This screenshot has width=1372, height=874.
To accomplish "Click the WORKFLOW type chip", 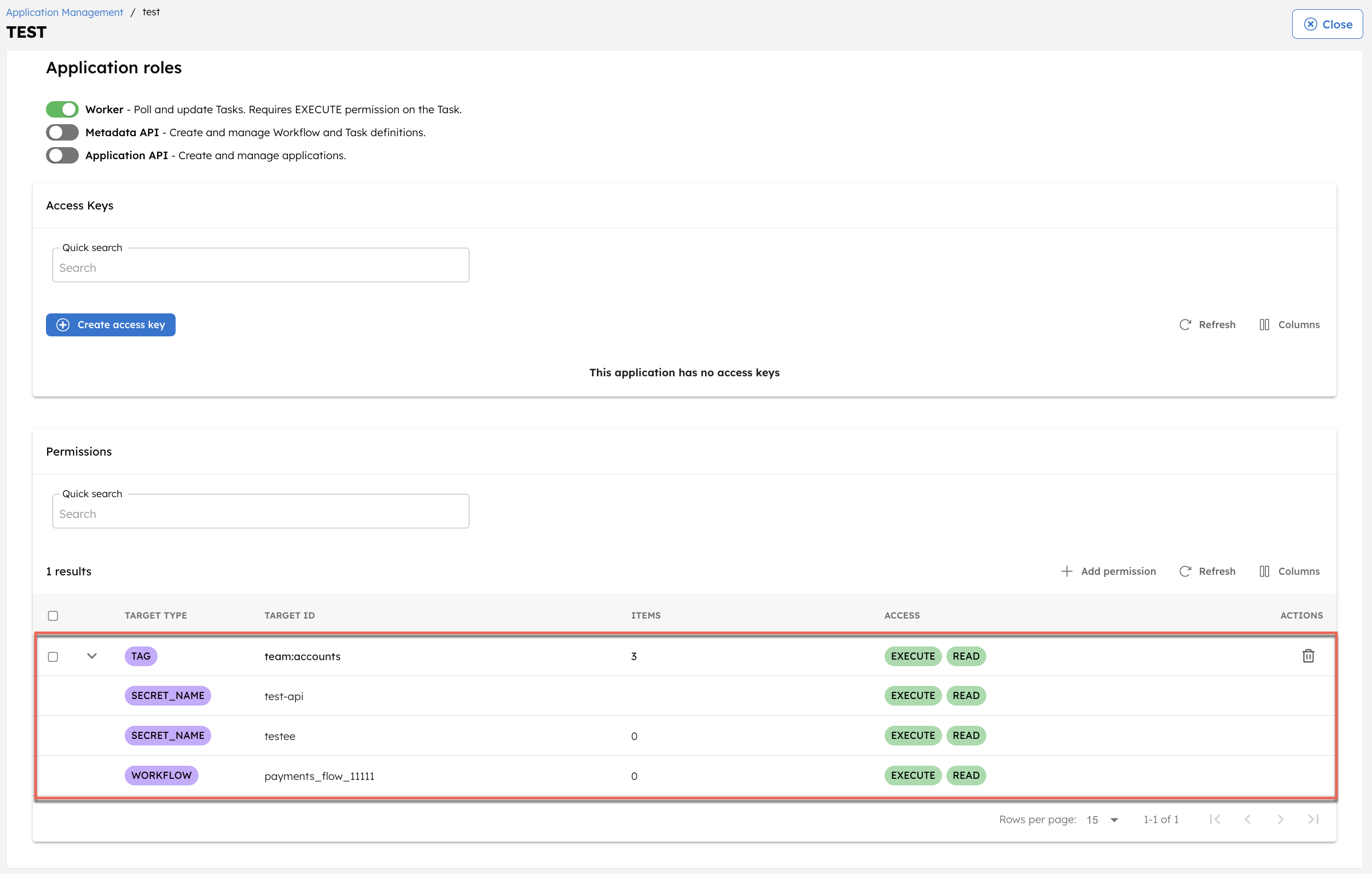I will 161,775.
